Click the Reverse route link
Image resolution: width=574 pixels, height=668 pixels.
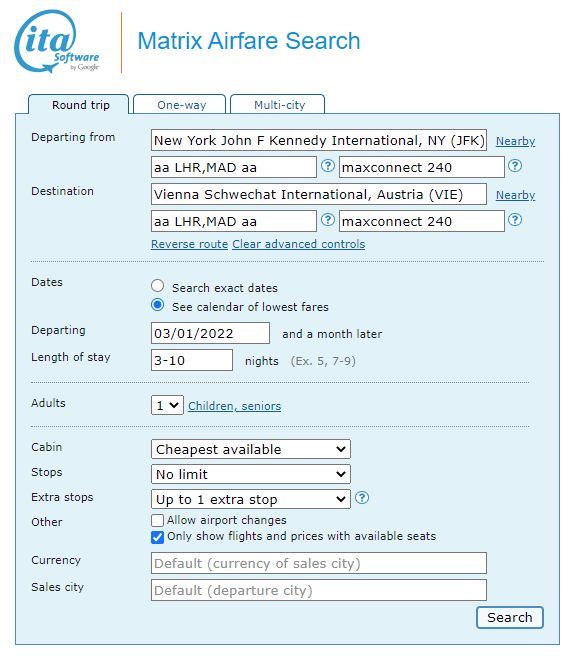pyautogui.click(x=190, y=244)
